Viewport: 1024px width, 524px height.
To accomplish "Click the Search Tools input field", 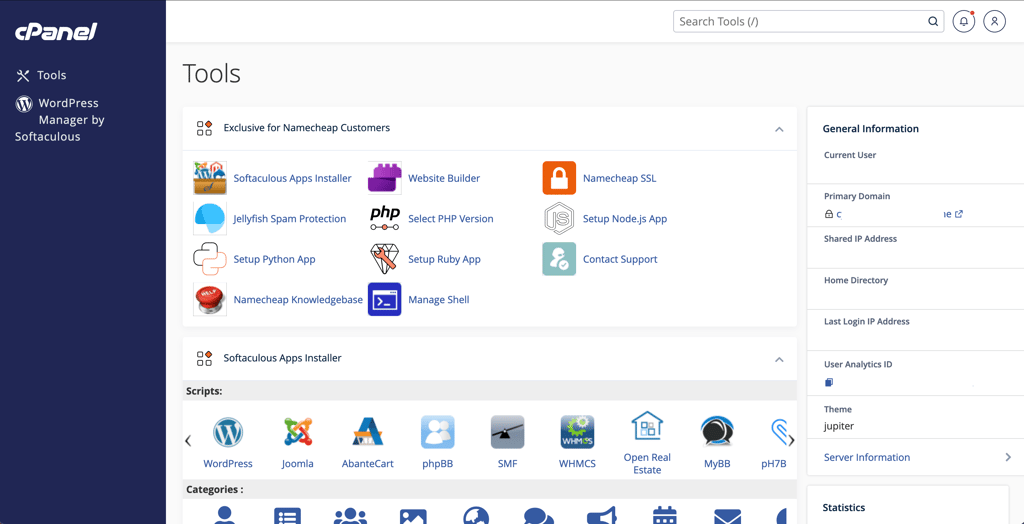I will click(x=808, y=22).
